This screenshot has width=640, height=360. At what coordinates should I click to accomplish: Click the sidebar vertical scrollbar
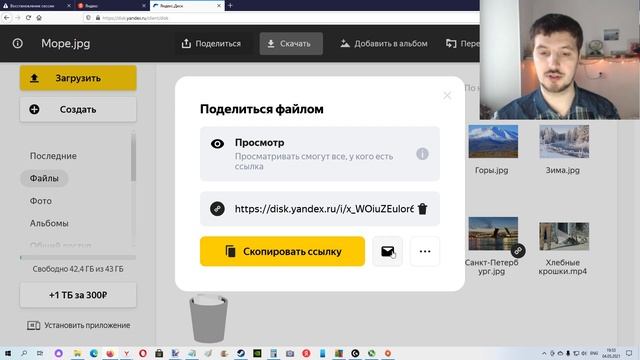click(x=133, y=158)
